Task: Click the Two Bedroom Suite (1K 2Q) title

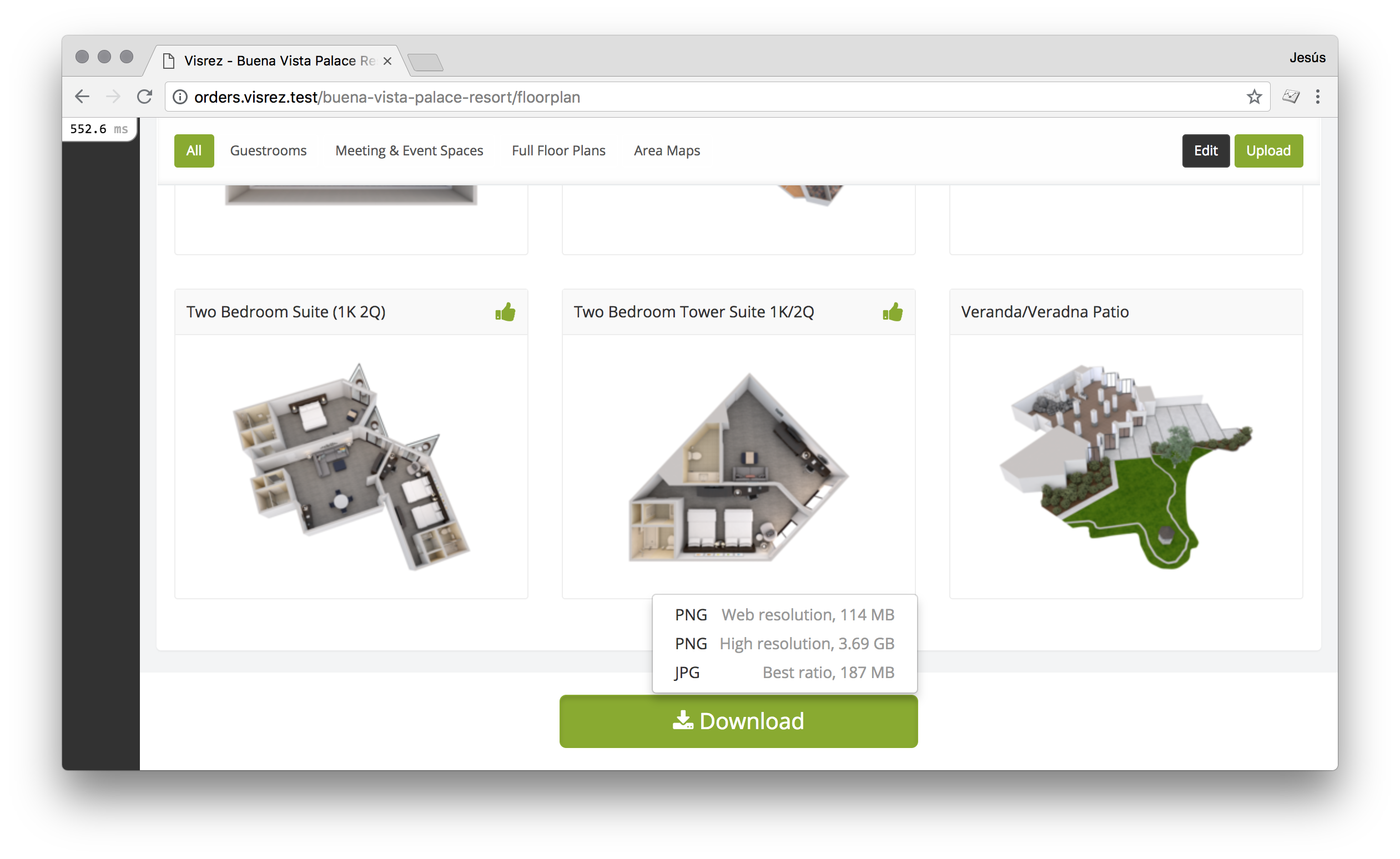Action: pos(286,312)
